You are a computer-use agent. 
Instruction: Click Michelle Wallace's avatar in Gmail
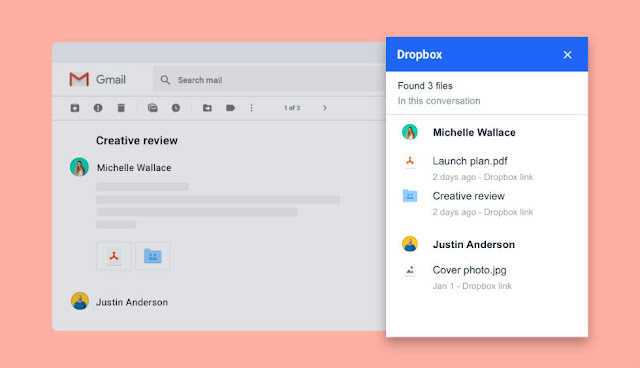coord(79,167)
